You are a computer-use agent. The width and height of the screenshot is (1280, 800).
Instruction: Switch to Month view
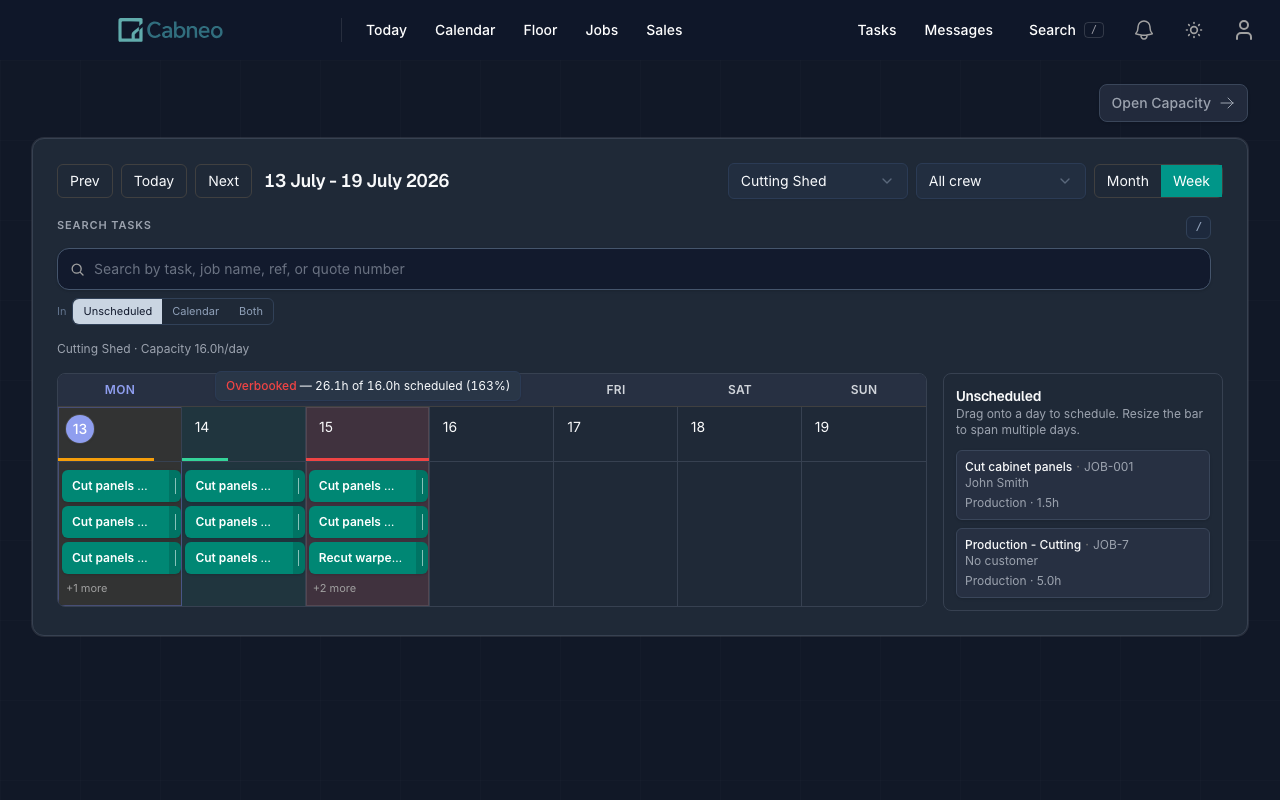[x=1127, y=181]
